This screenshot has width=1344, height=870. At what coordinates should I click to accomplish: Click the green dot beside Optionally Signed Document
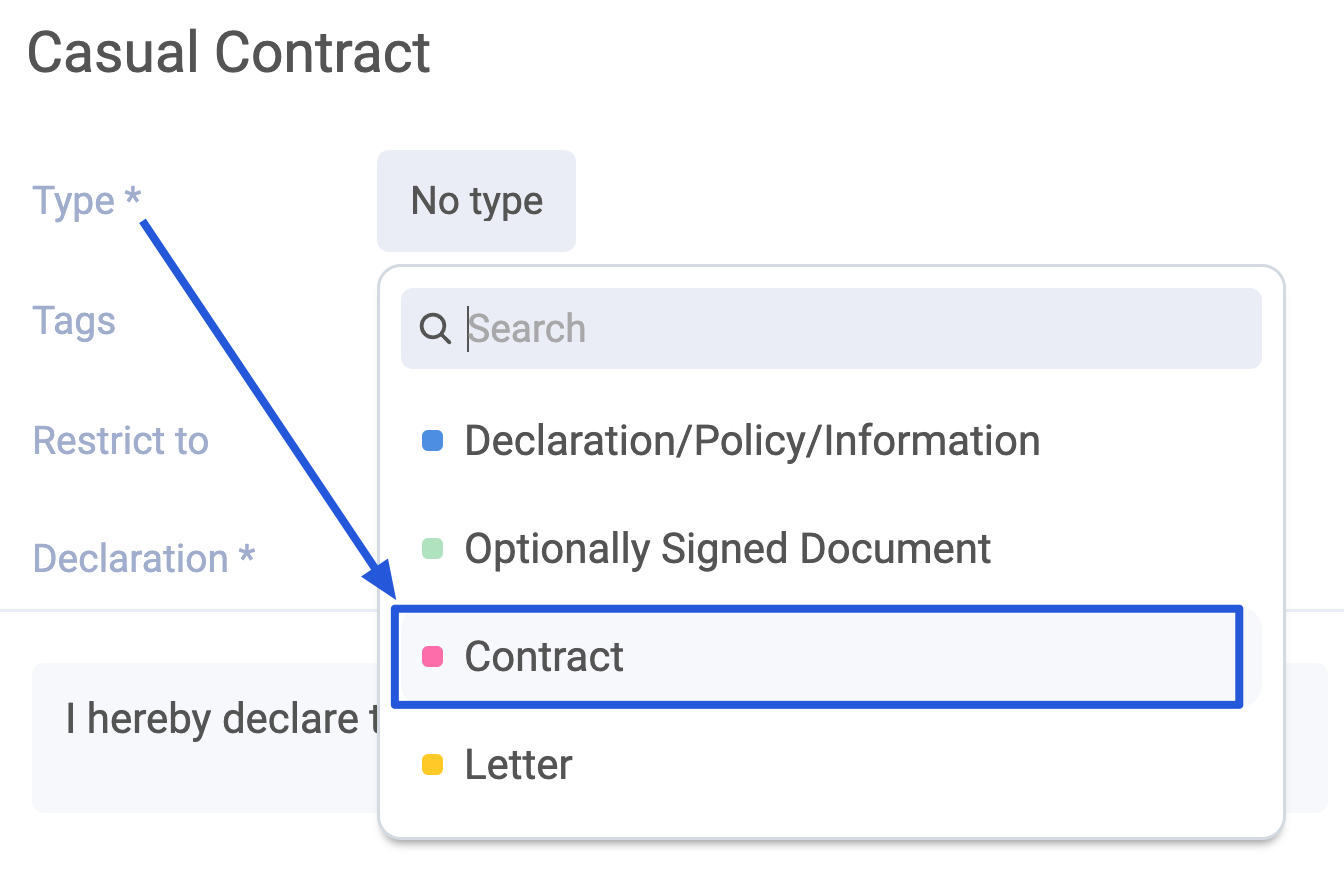[433, 548]
